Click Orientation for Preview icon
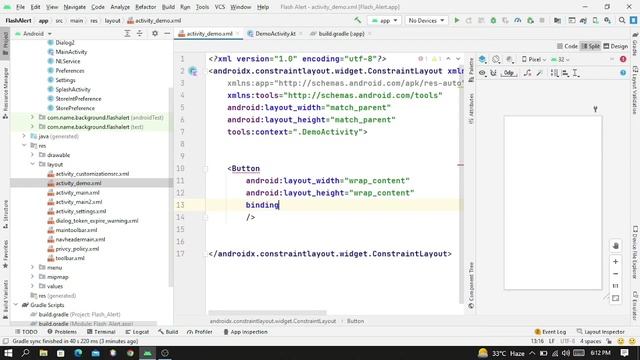The image size is (640, 360). (x=496, y=60)
